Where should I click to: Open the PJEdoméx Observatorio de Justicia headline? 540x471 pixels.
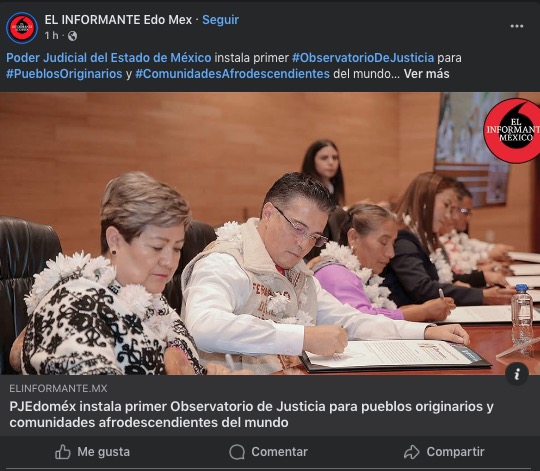pyautogui.click(x=251, y=414)
